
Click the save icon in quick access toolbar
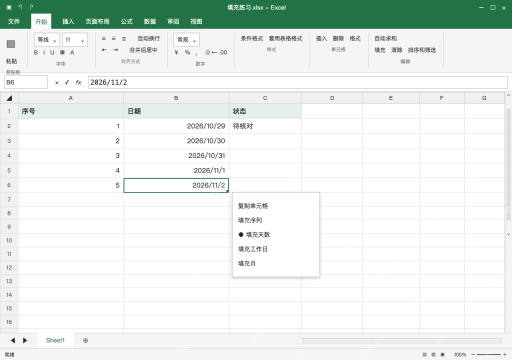click(x=9, y=7)
